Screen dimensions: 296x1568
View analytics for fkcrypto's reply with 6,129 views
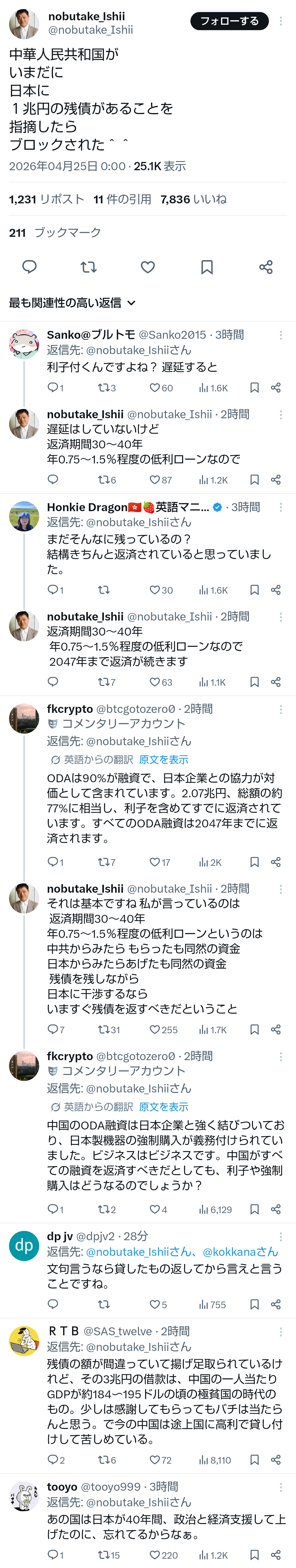pos(215,1210)
